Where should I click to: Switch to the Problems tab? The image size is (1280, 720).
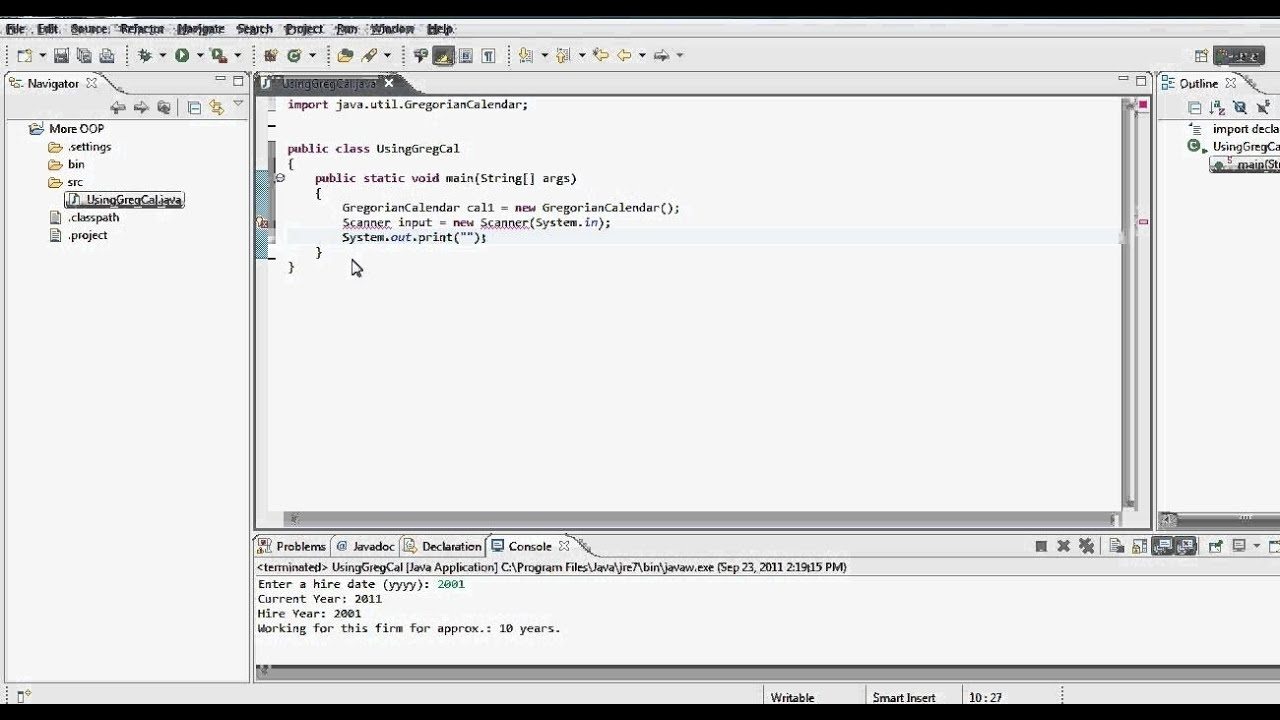[x=292, y=546]
